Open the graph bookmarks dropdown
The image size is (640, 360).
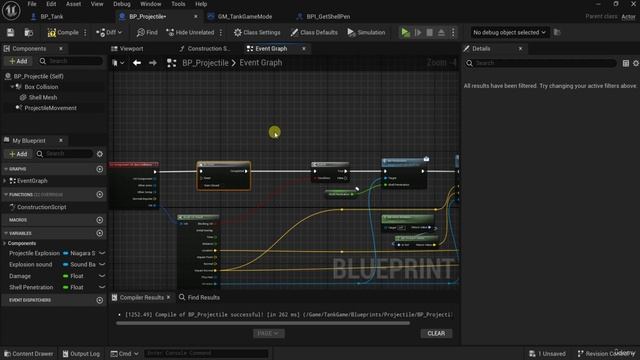(118, 63)
